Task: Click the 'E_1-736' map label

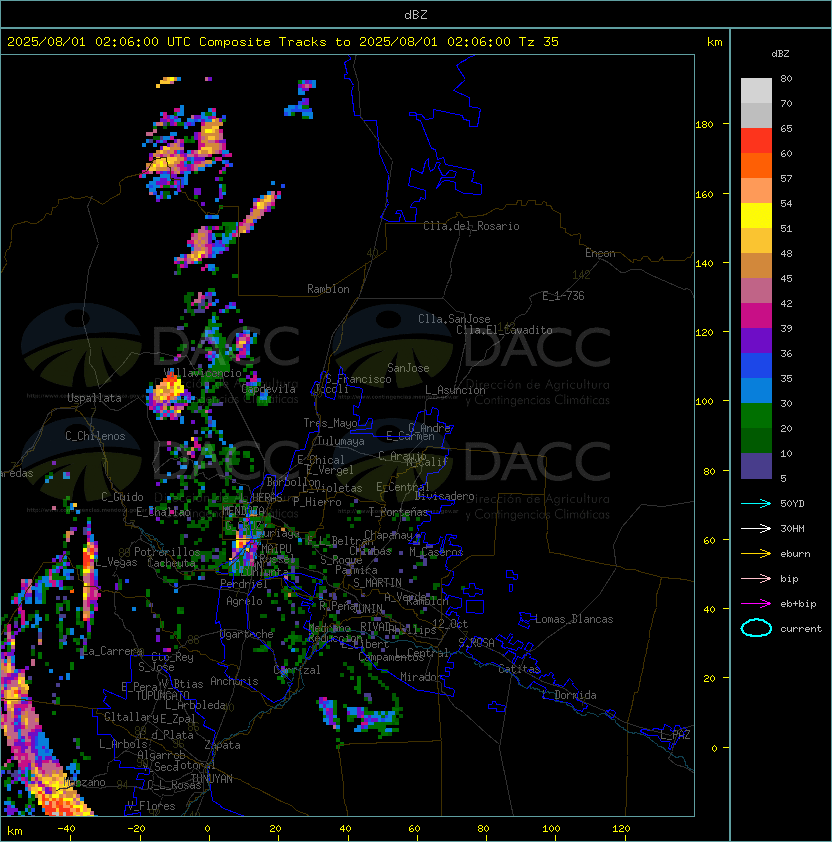Action: point(563,296)
